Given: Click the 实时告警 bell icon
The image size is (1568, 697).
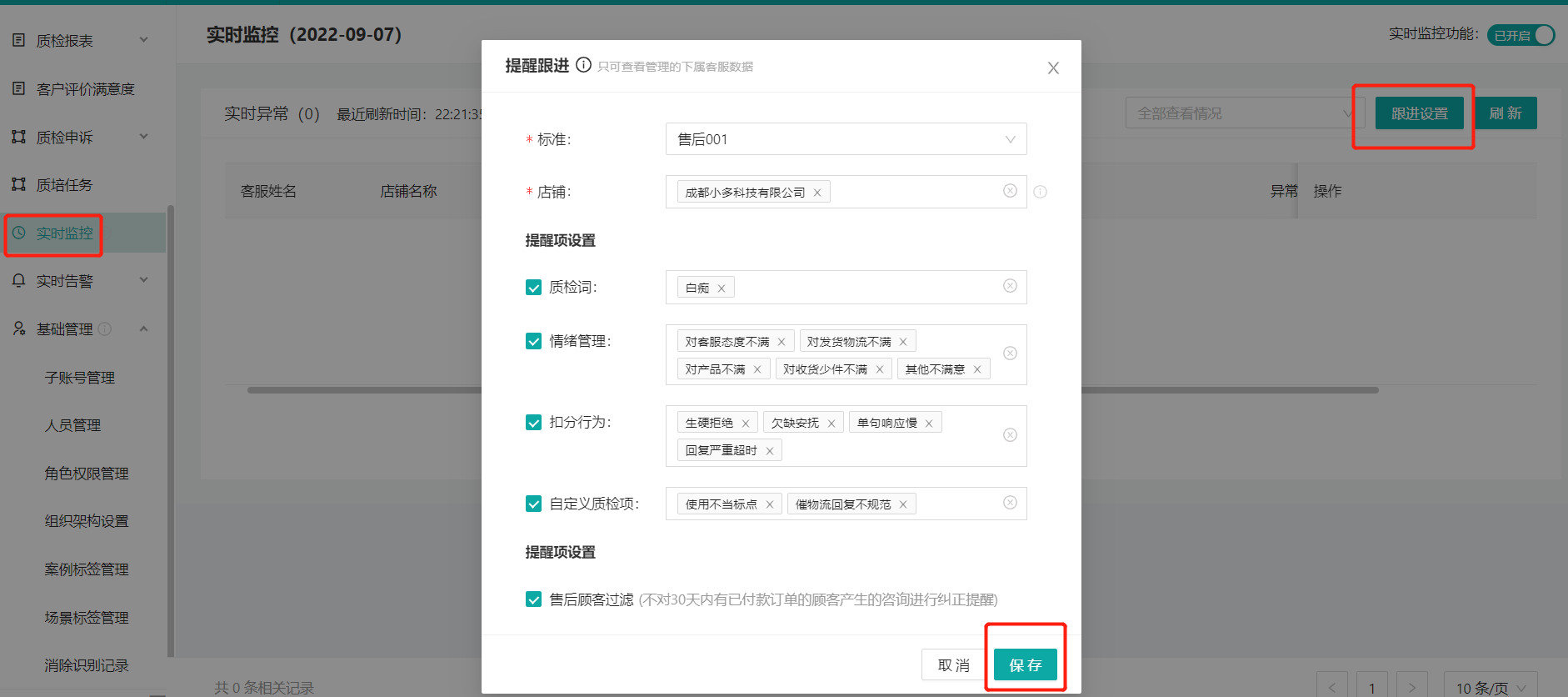Looking at the screenshot, I should point(19,281).
